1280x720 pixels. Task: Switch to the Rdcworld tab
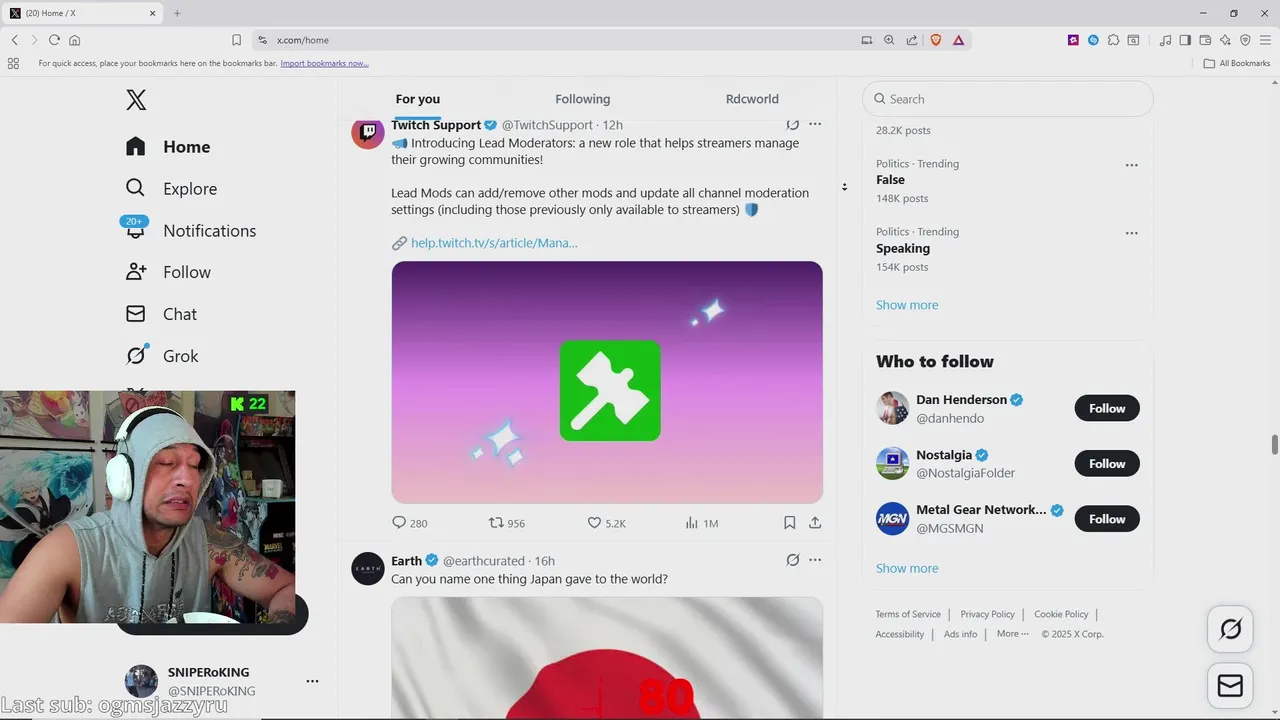752,99
